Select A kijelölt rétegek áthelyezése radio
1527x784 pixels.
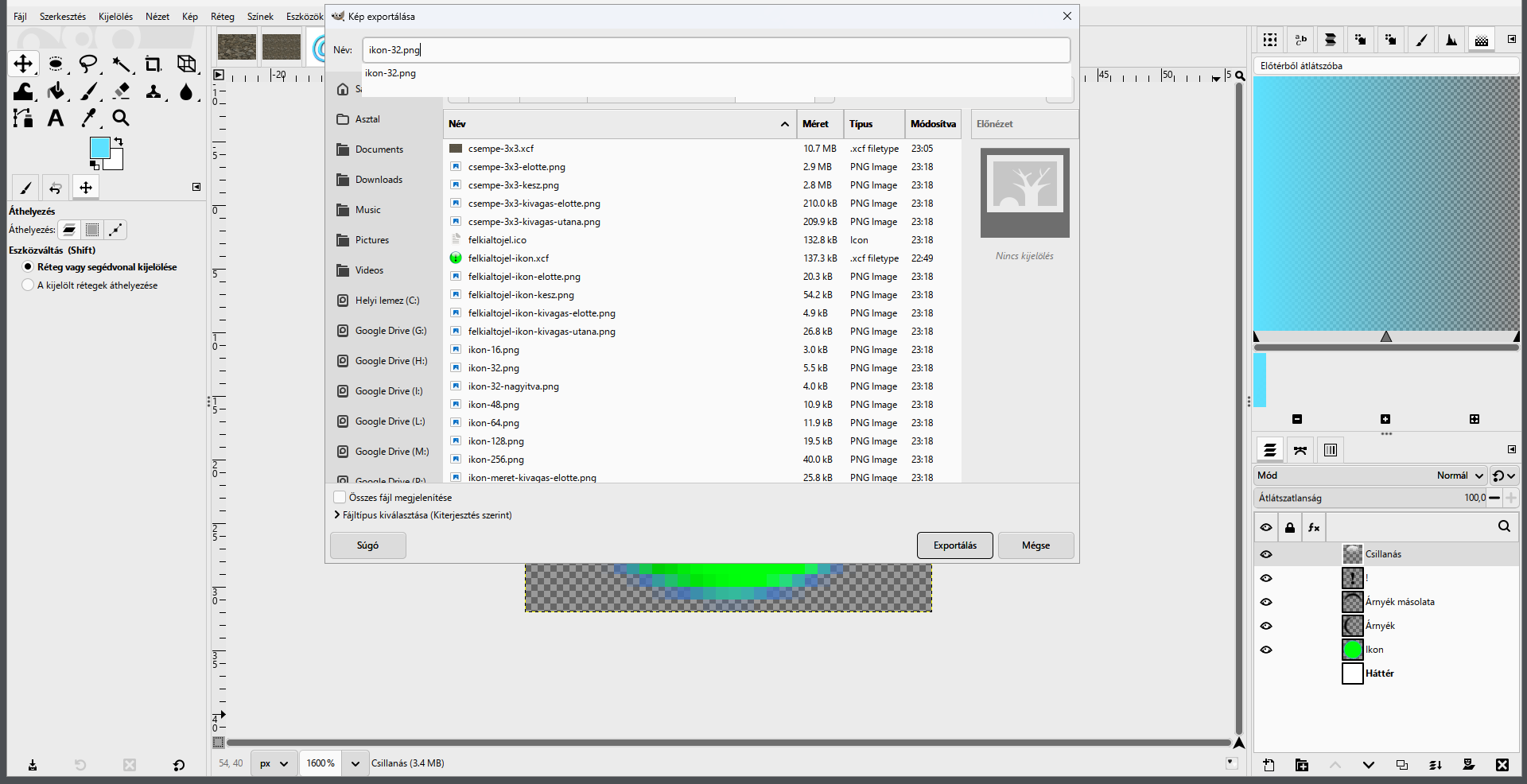coord(29,285)
